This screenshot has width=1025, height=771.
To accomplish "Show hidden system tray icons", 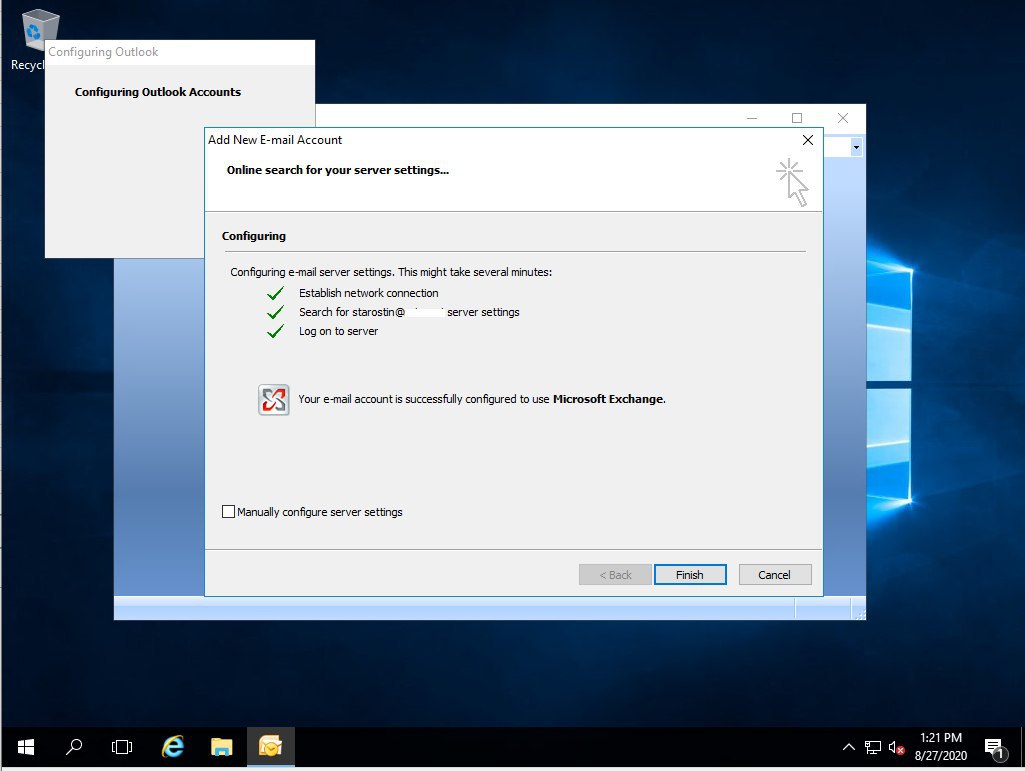I will [x=849, y=747].
